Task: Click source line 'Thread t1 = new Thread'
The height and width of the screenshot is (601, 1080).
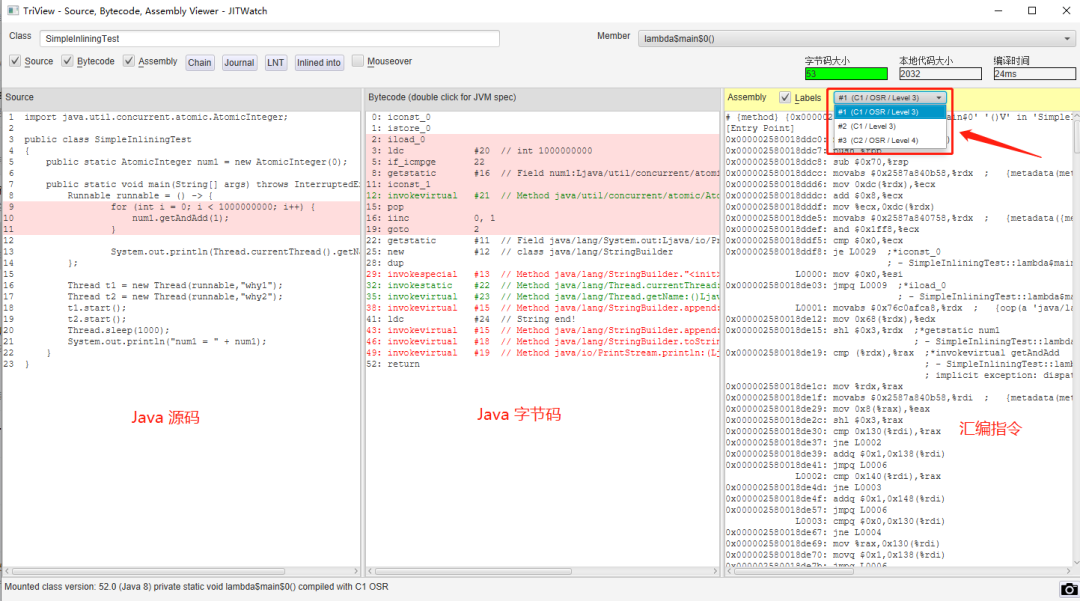Action: click(x=175, y=286)
